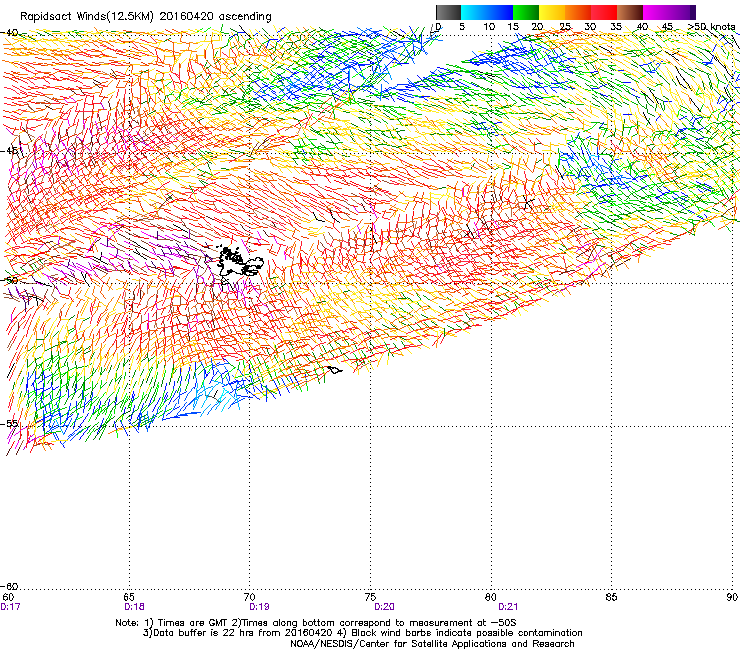Viewport: 740px width, 650px height.
Task: Click the 'D:20' pass time marker
Action: point(384,607)
